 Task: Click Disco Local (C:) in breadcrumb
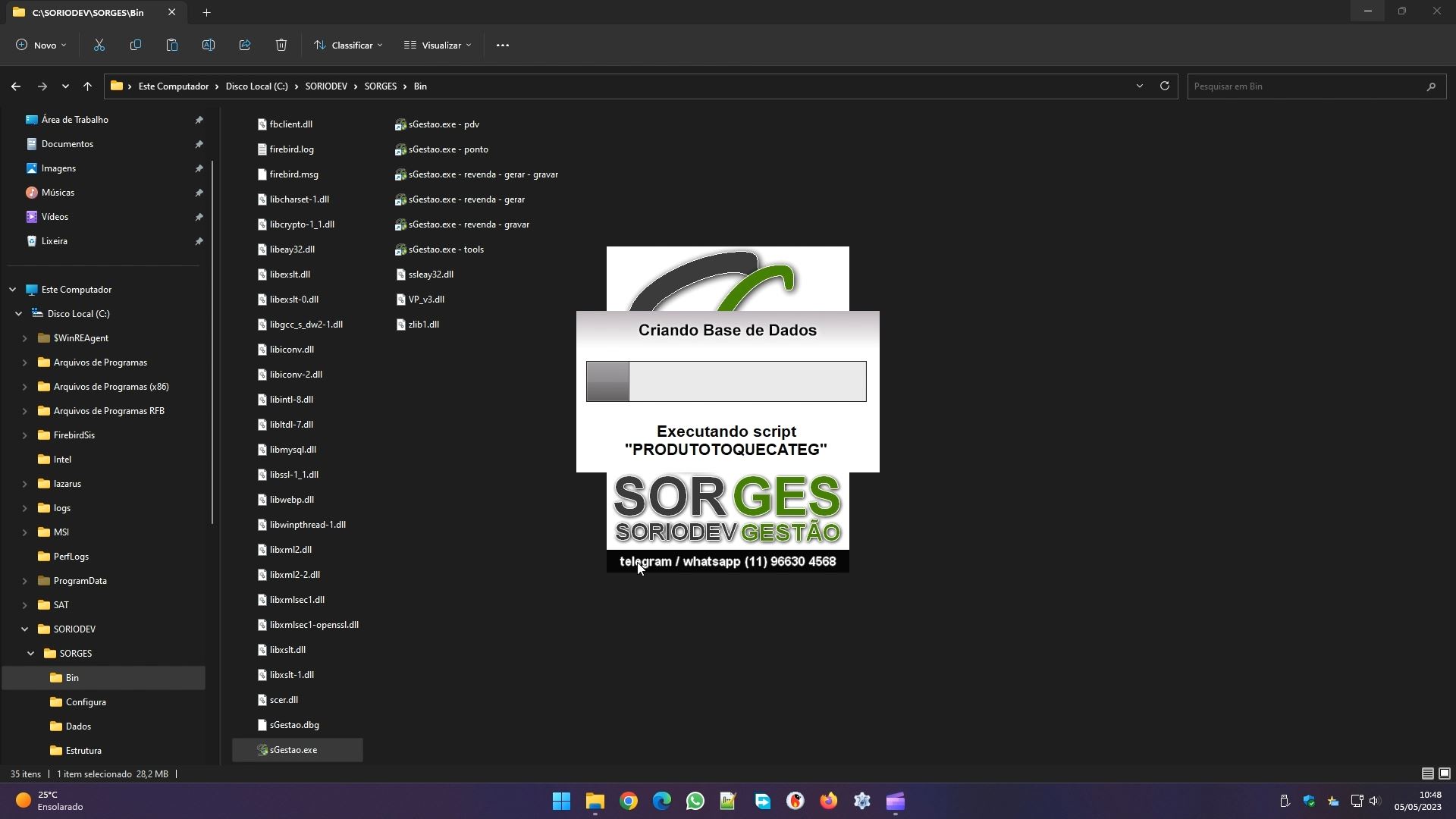coord(256,86)
